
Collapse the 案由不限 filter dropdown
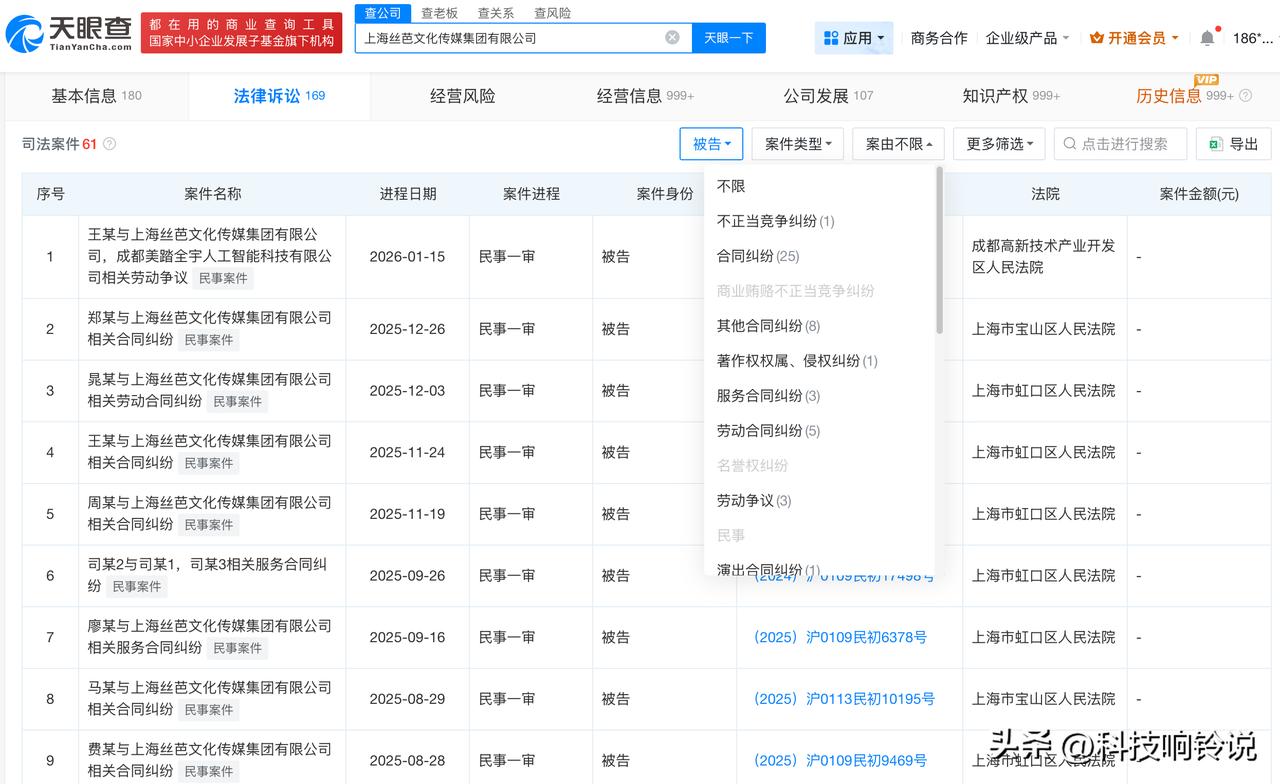(899, 144)
